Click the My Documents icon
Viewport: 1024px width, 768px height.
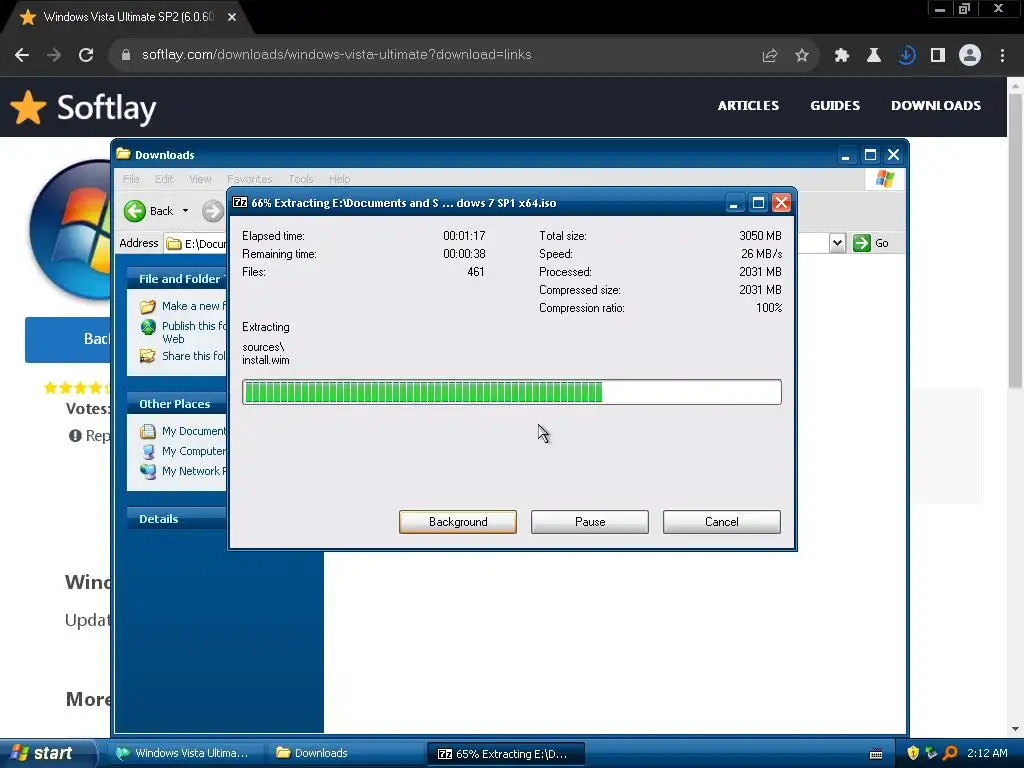pos(148,431)
